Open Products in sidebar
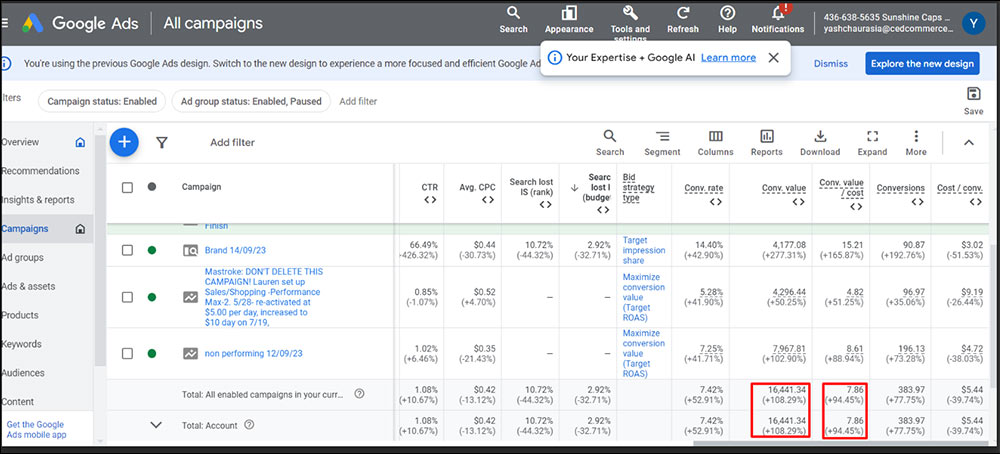This screenshot has height=454, width=1000. pyautogui.click(x=20, y=315)
